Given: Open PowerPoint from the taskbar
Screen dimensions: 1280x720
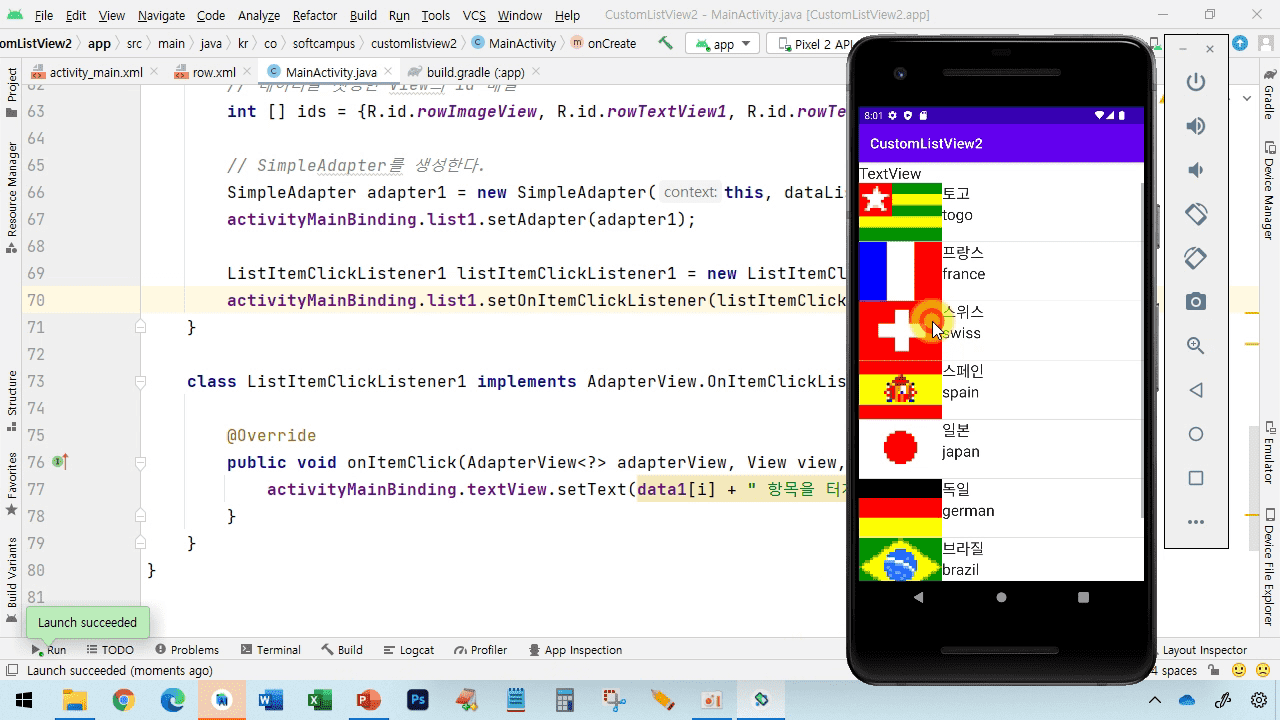Looking at the screenshot, I should (368, 700).
